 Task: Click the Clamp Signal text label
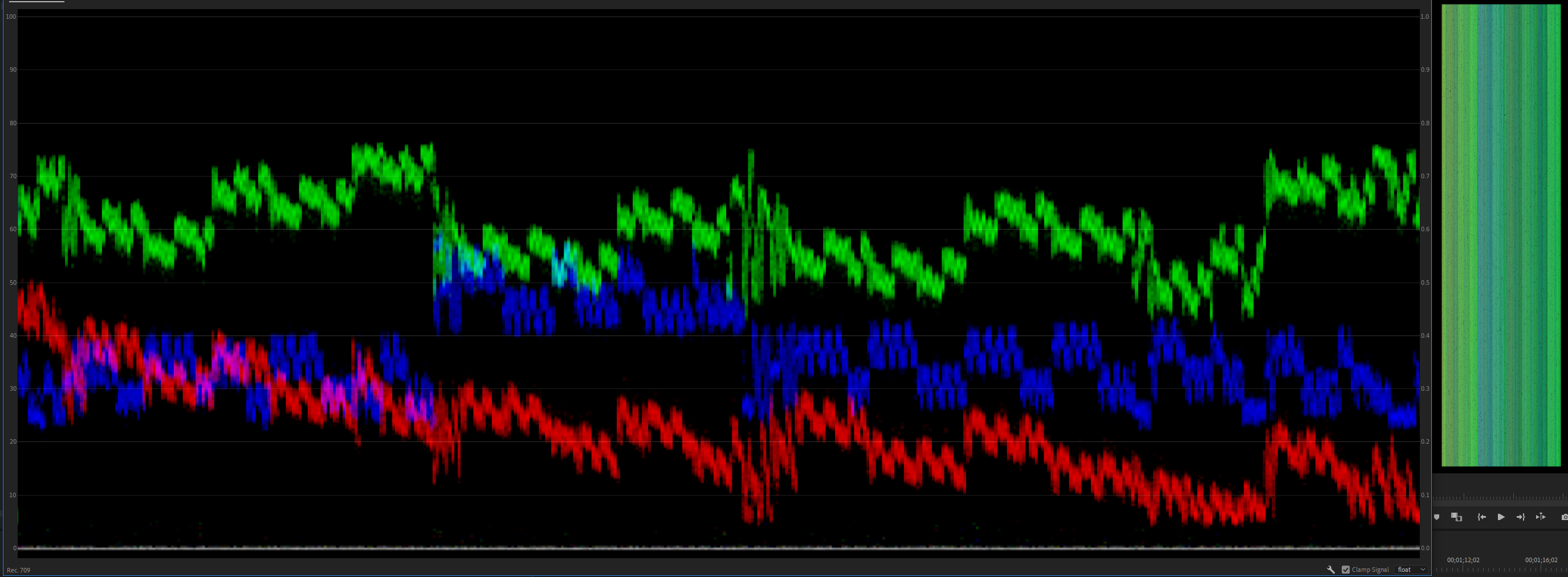[x=1370, y=570]
